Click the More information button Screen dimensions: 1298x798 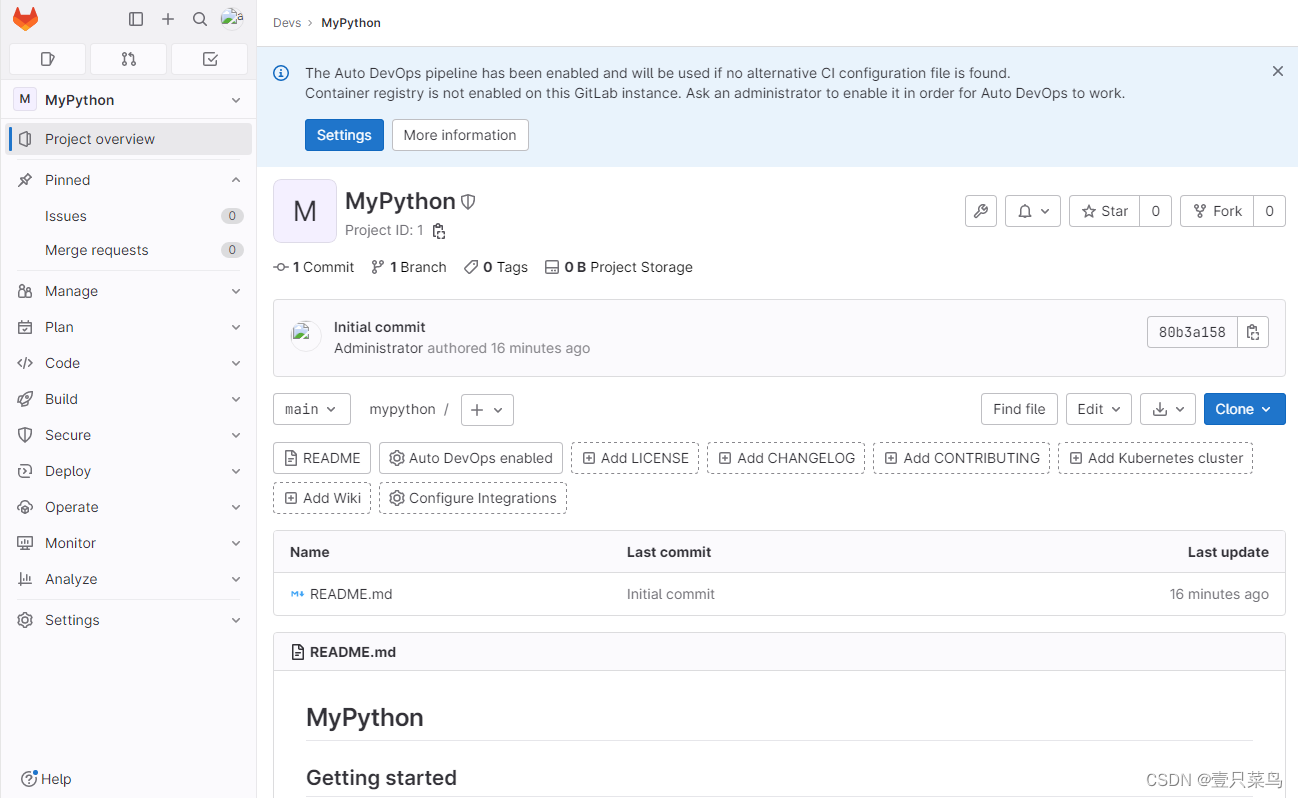[x=460, y=135]
